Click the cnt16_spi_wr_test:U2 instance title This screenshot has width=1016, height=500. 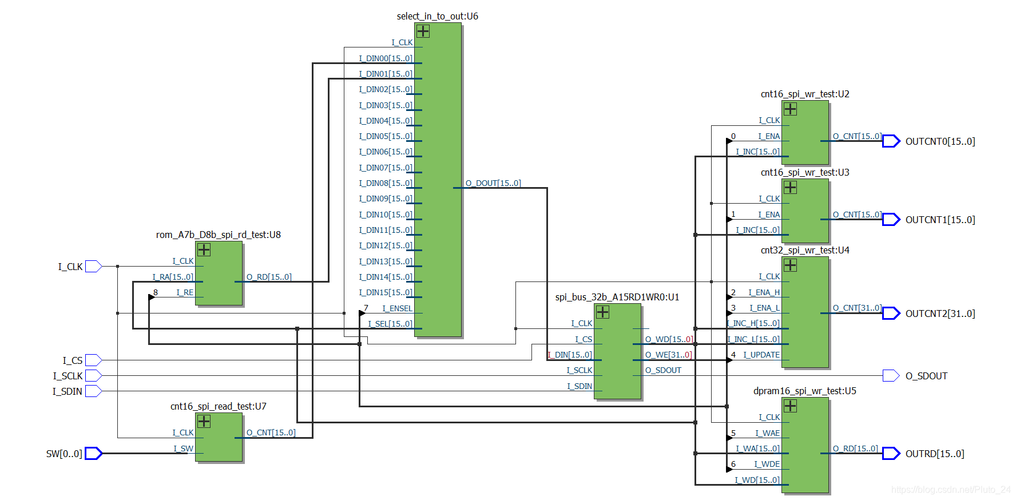tap(805, 94)
